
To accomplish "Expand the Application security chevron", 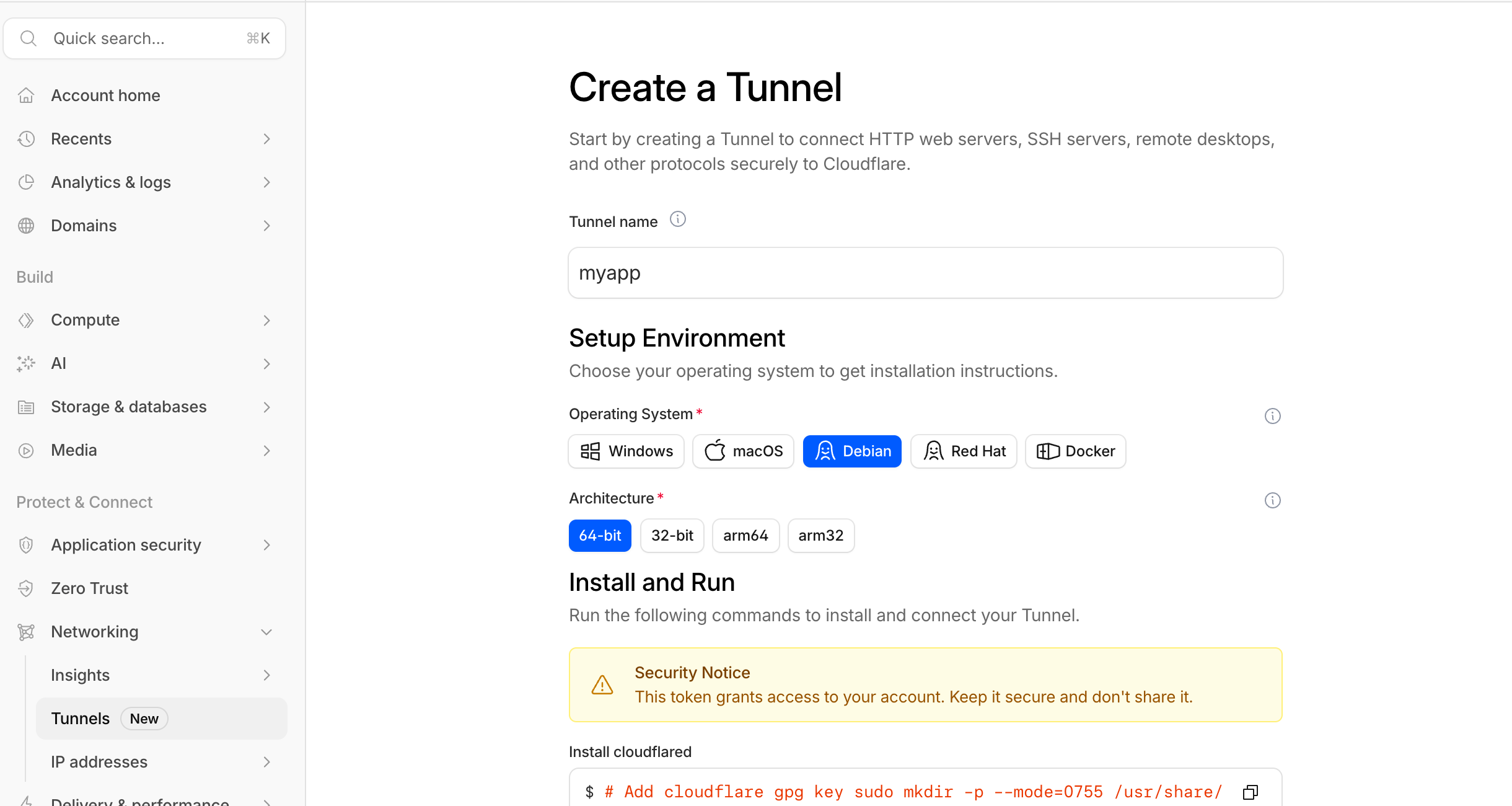I will click(267, 545).
